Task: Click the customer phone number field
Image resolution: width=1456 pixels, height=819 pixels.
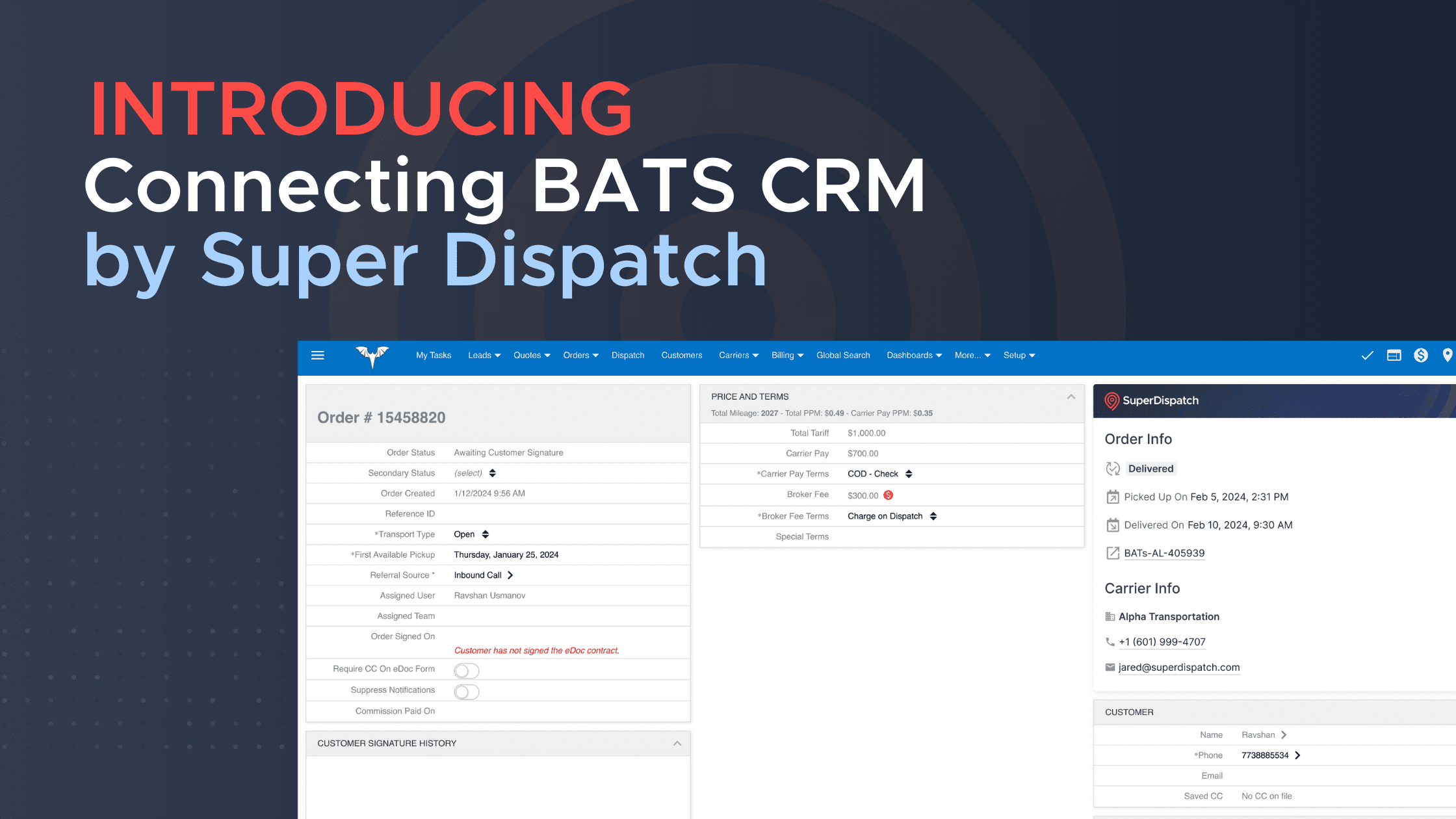Action: 1265,755
